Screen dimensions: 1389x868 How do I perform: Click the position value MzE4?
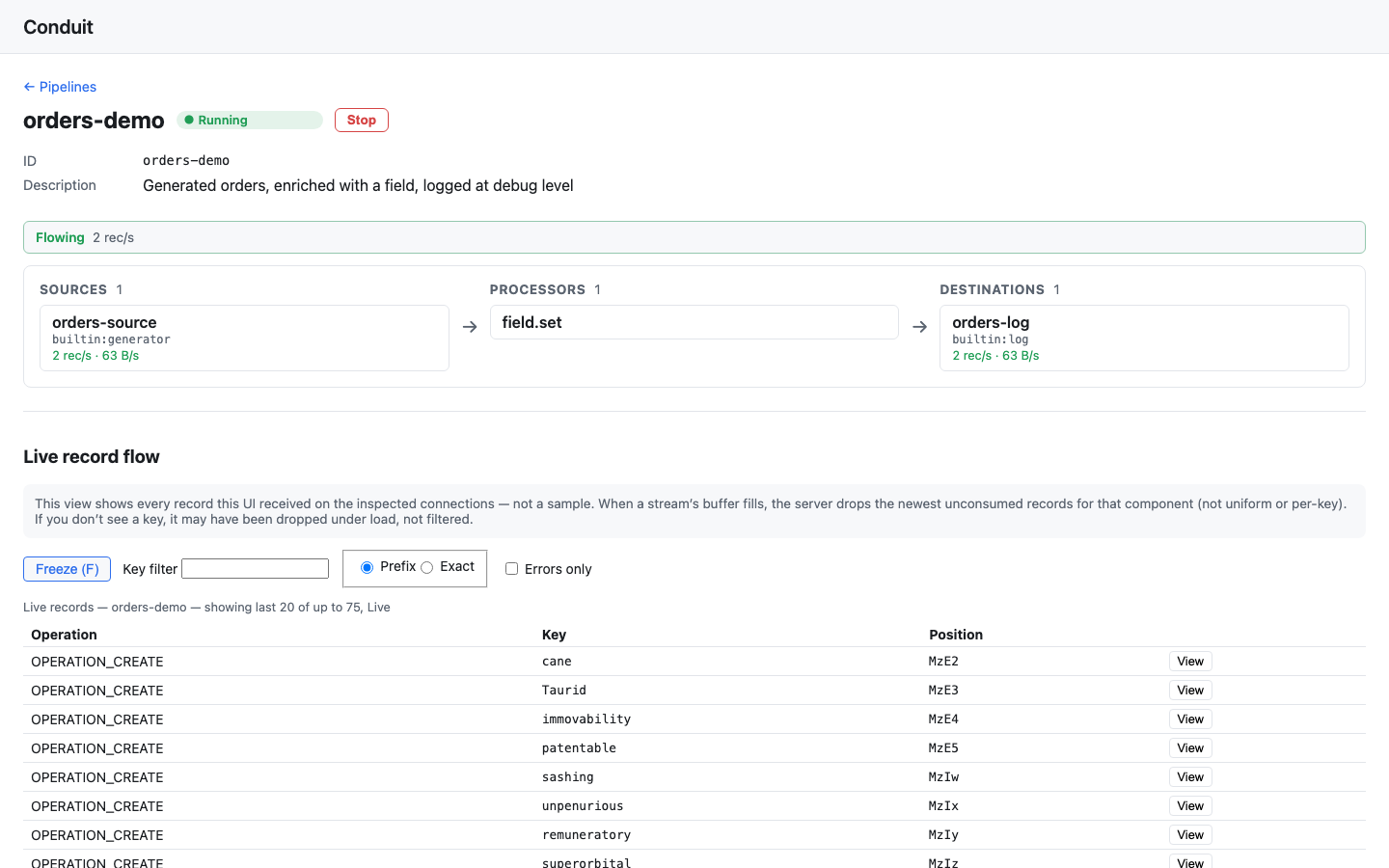tap(943, 719)
